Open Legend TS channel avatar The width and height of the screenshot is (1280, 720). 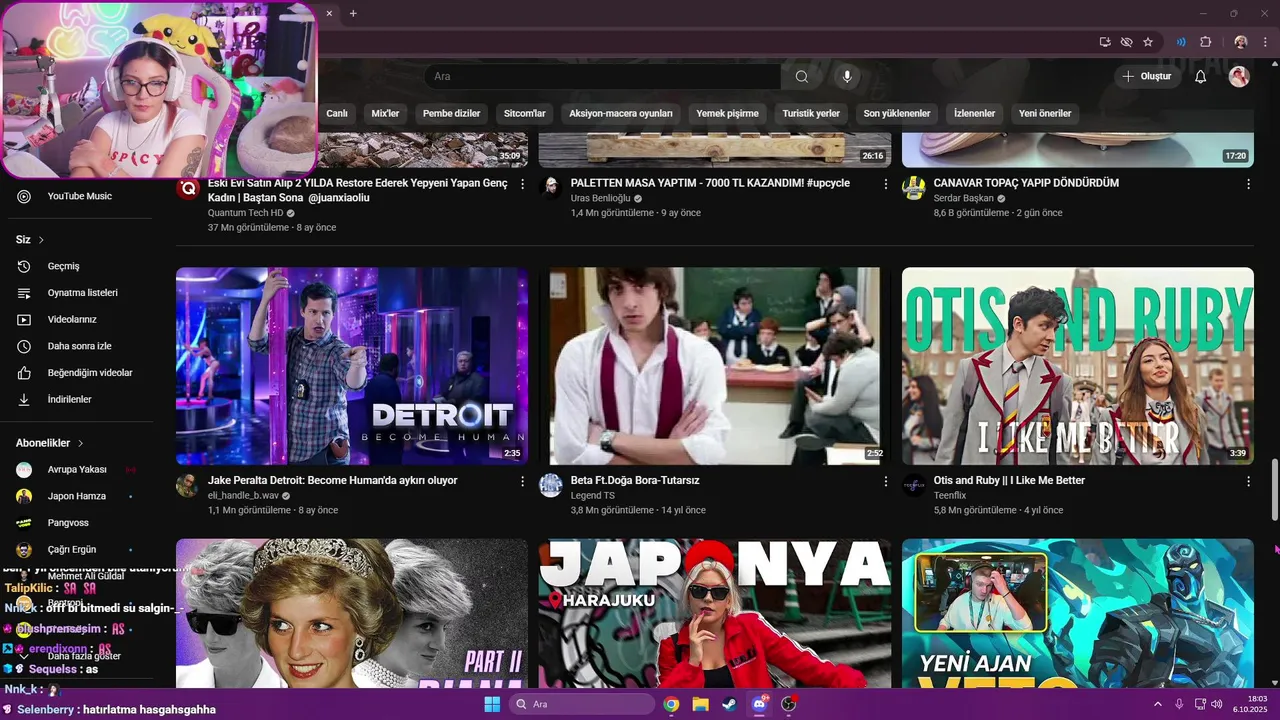coord(551,486)
